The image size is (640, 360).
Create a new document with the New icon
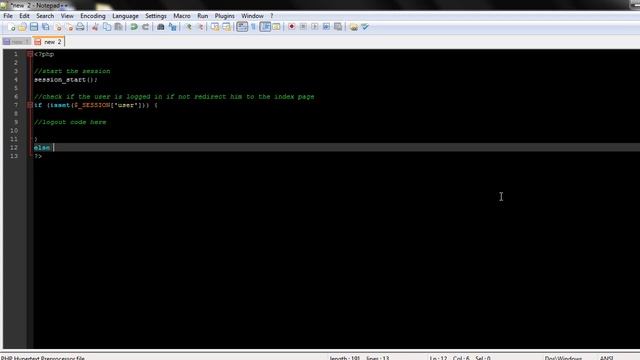point(11,27)
